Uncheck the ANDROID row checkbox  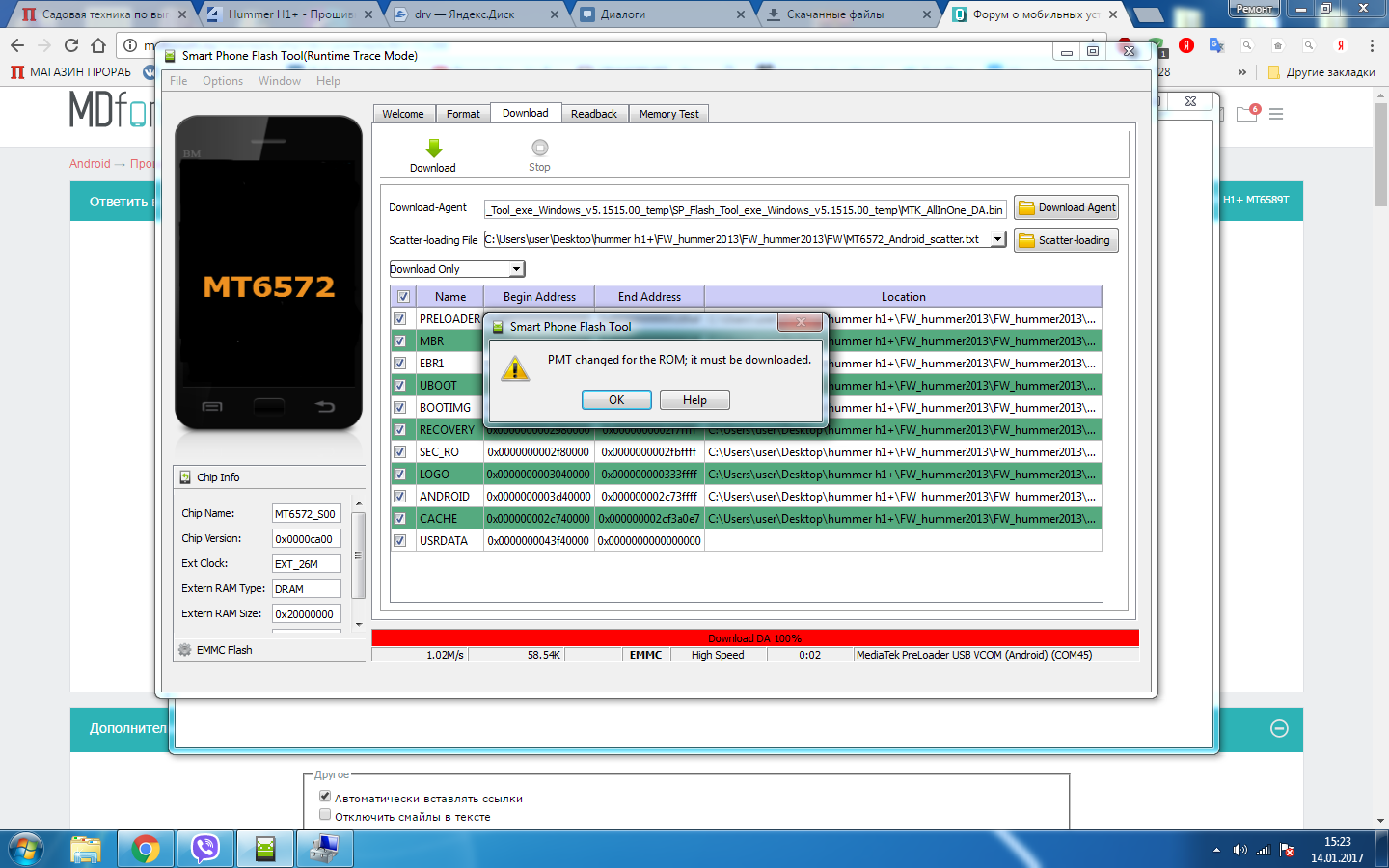tap(399, 496)
